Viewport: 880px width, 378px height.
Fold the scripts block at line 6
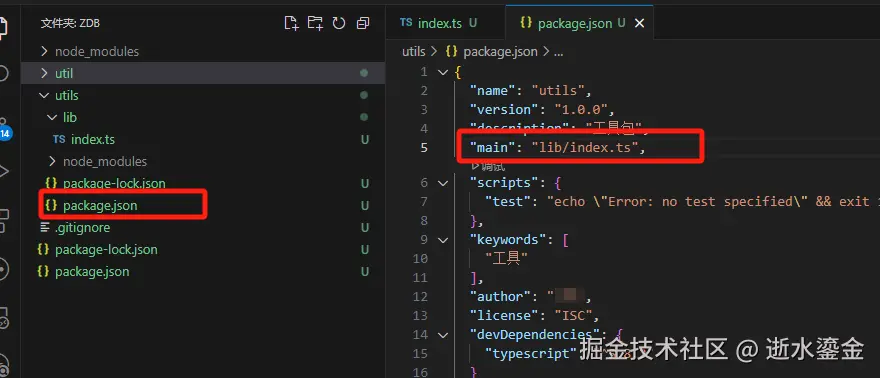443,183
